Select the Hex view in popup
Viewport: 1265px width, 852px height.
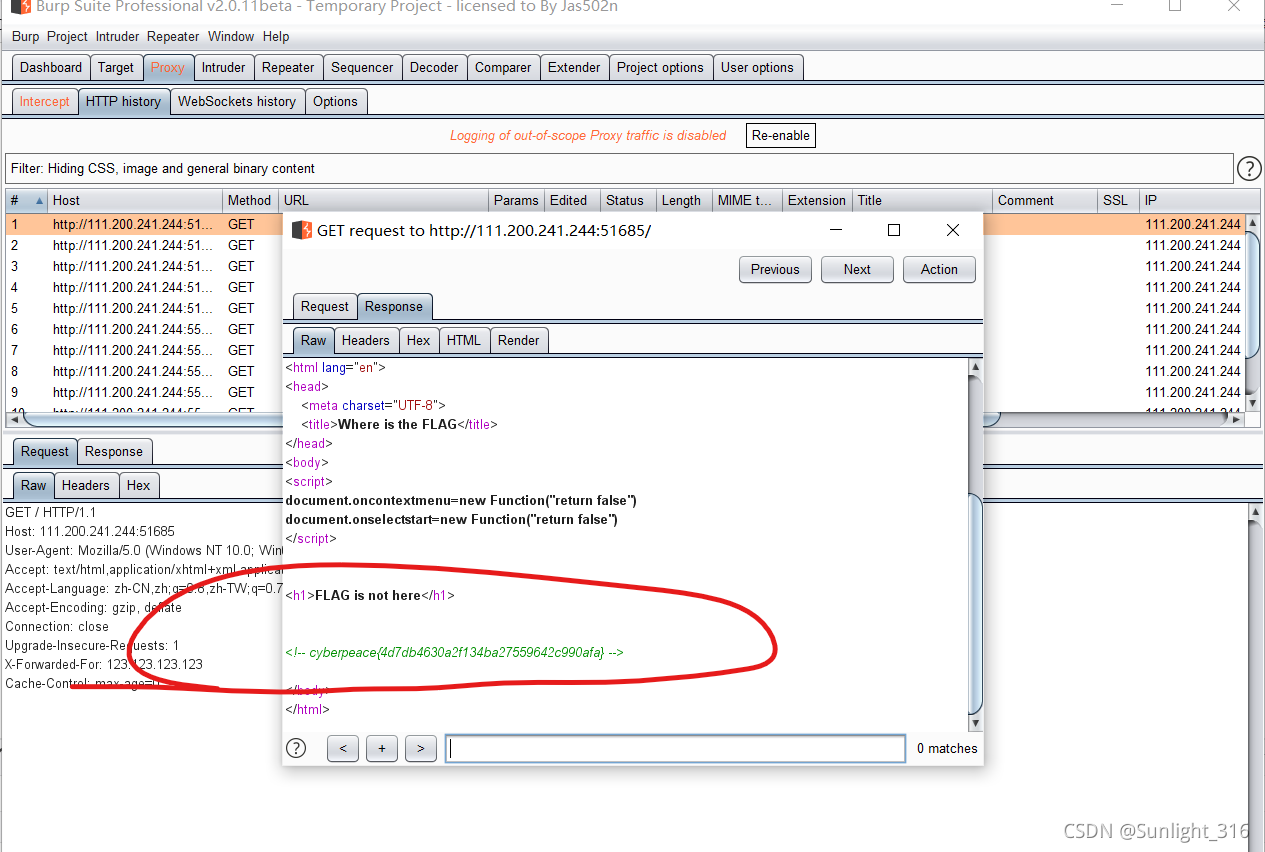coord(418,340)
